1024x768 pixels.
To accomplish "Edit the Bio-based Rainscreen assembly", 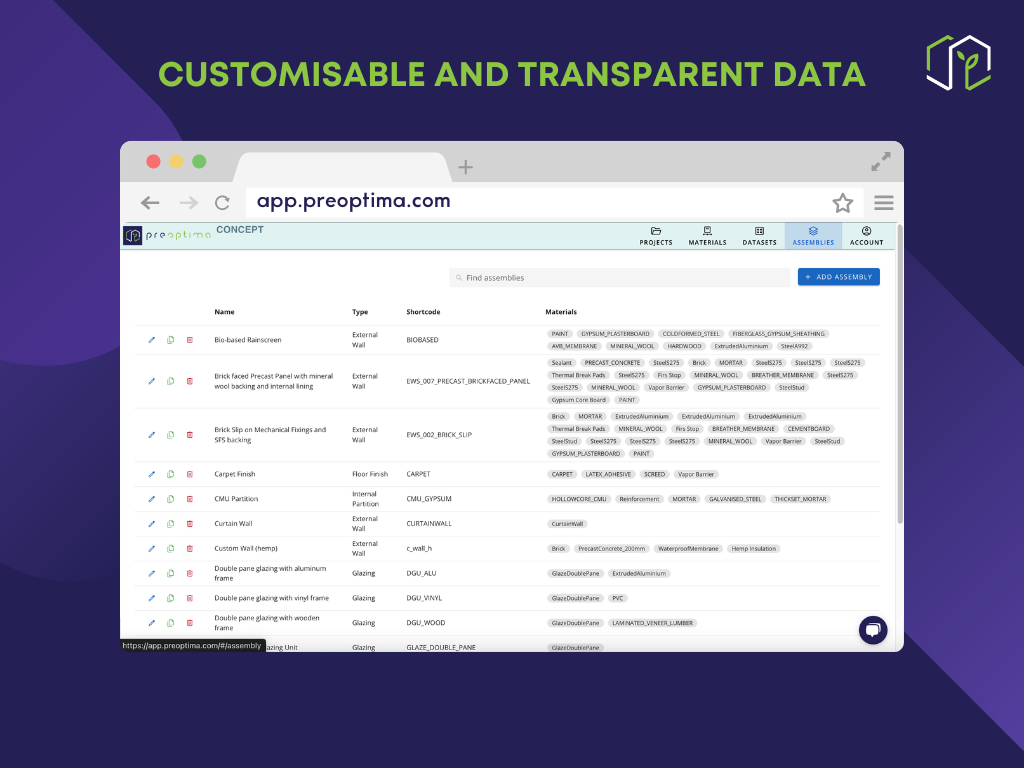I will click(x=152, y=340).
